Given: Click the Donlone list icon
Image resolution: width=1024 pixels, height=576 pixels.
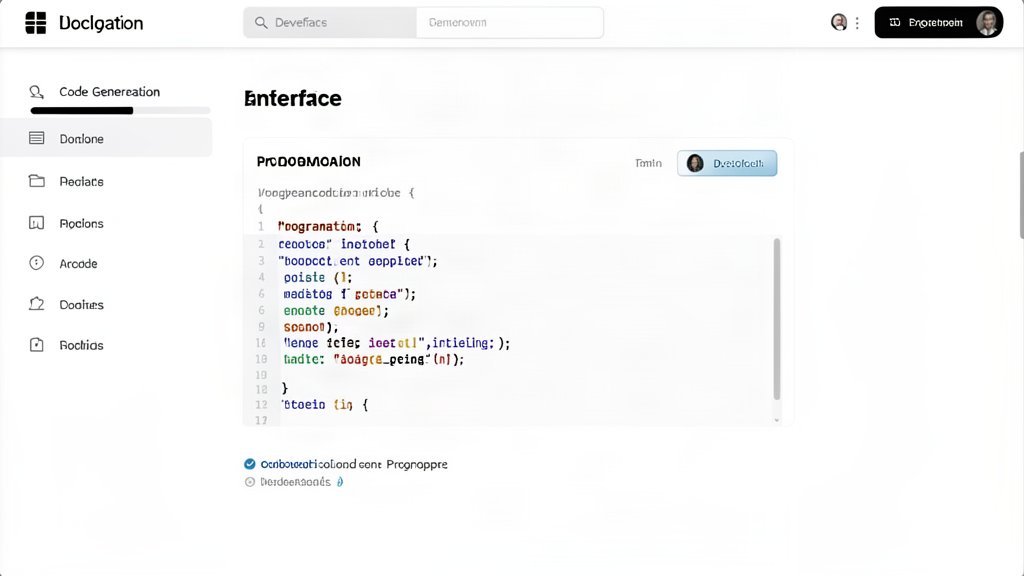Looking at the screenshot, I should tap(37, 138).
